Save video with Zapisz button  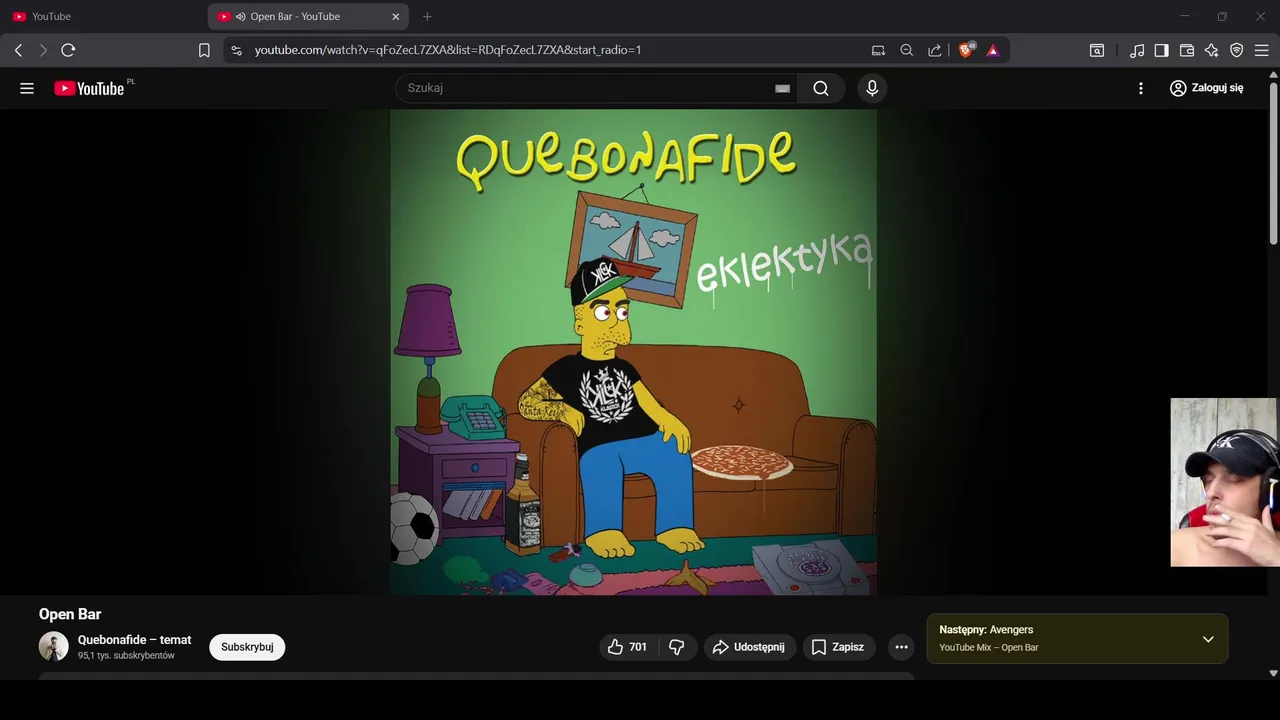pos(838,647)
